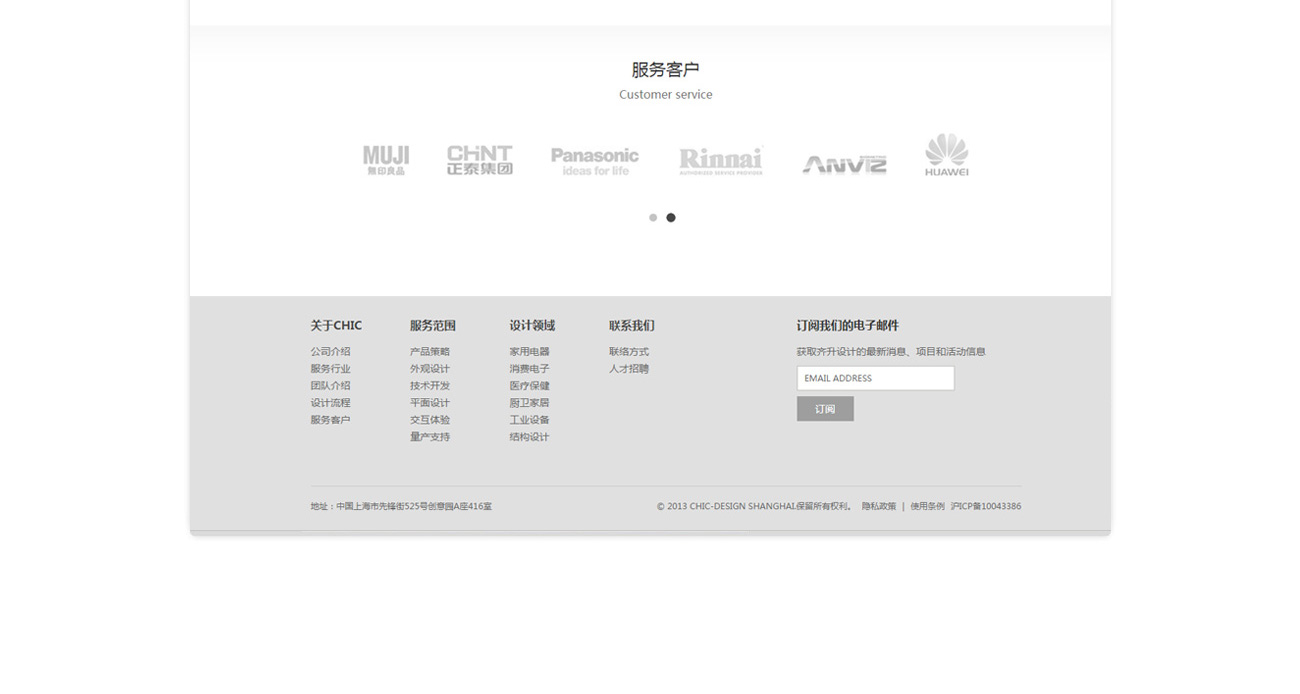Click the 'Customer service' subtitle text

click(x=666, y=95)
